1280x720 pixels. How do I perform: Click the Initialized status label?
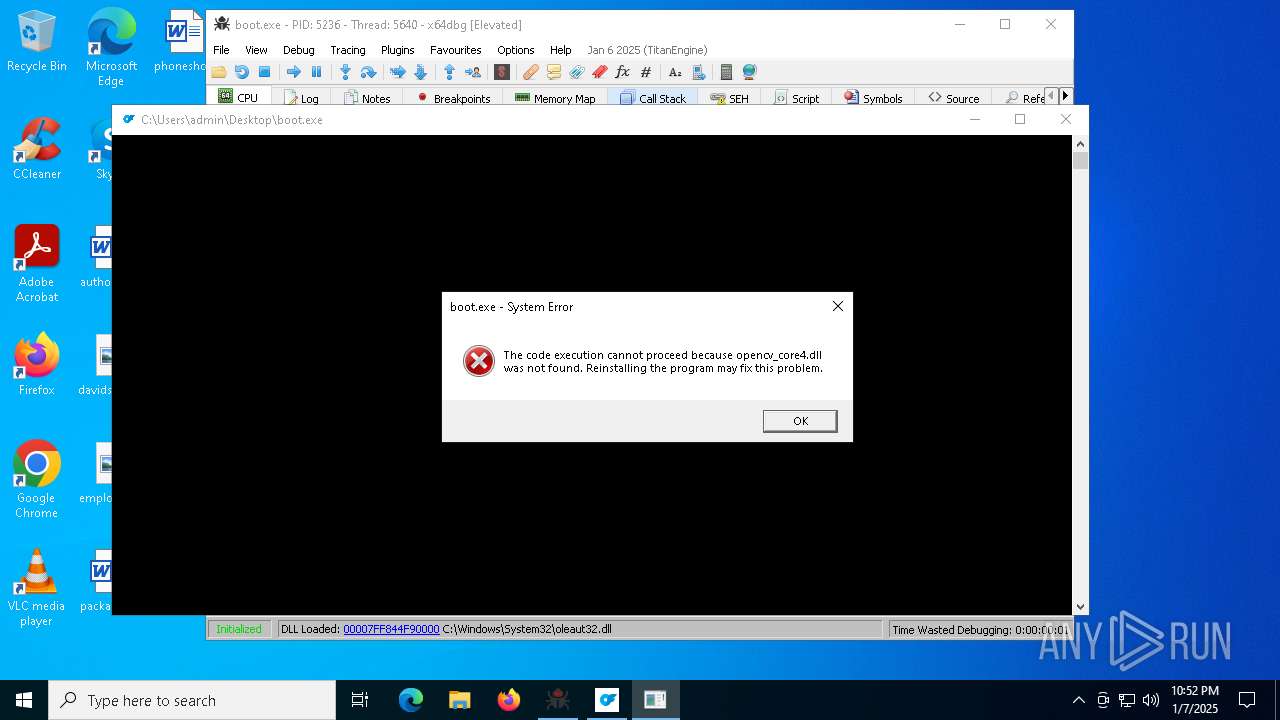point(239,629)
